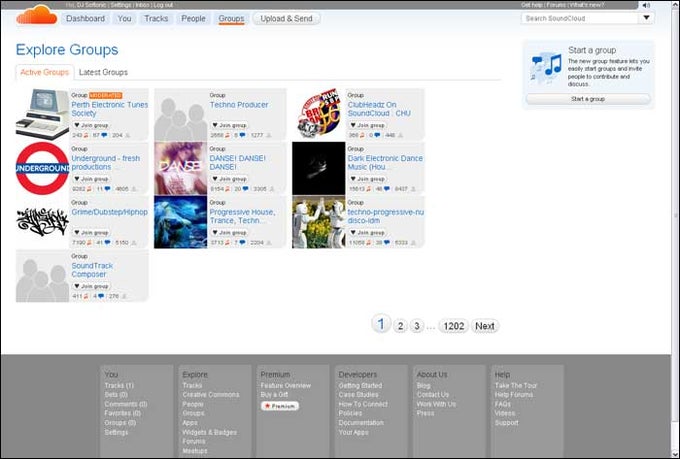
Task: Open the People nav item
Action: (x=193, y=19)
